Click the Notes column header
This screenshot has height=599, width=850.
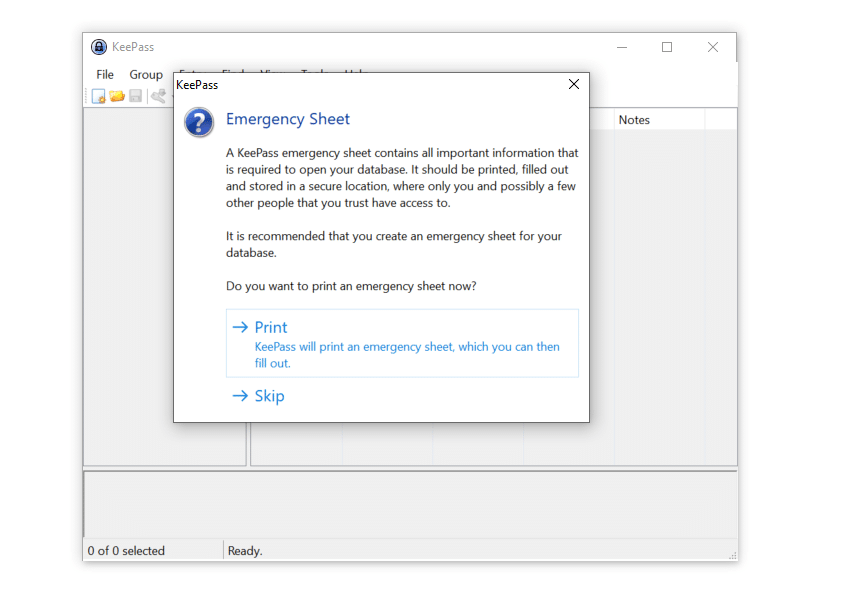click(x=659, y=120)
